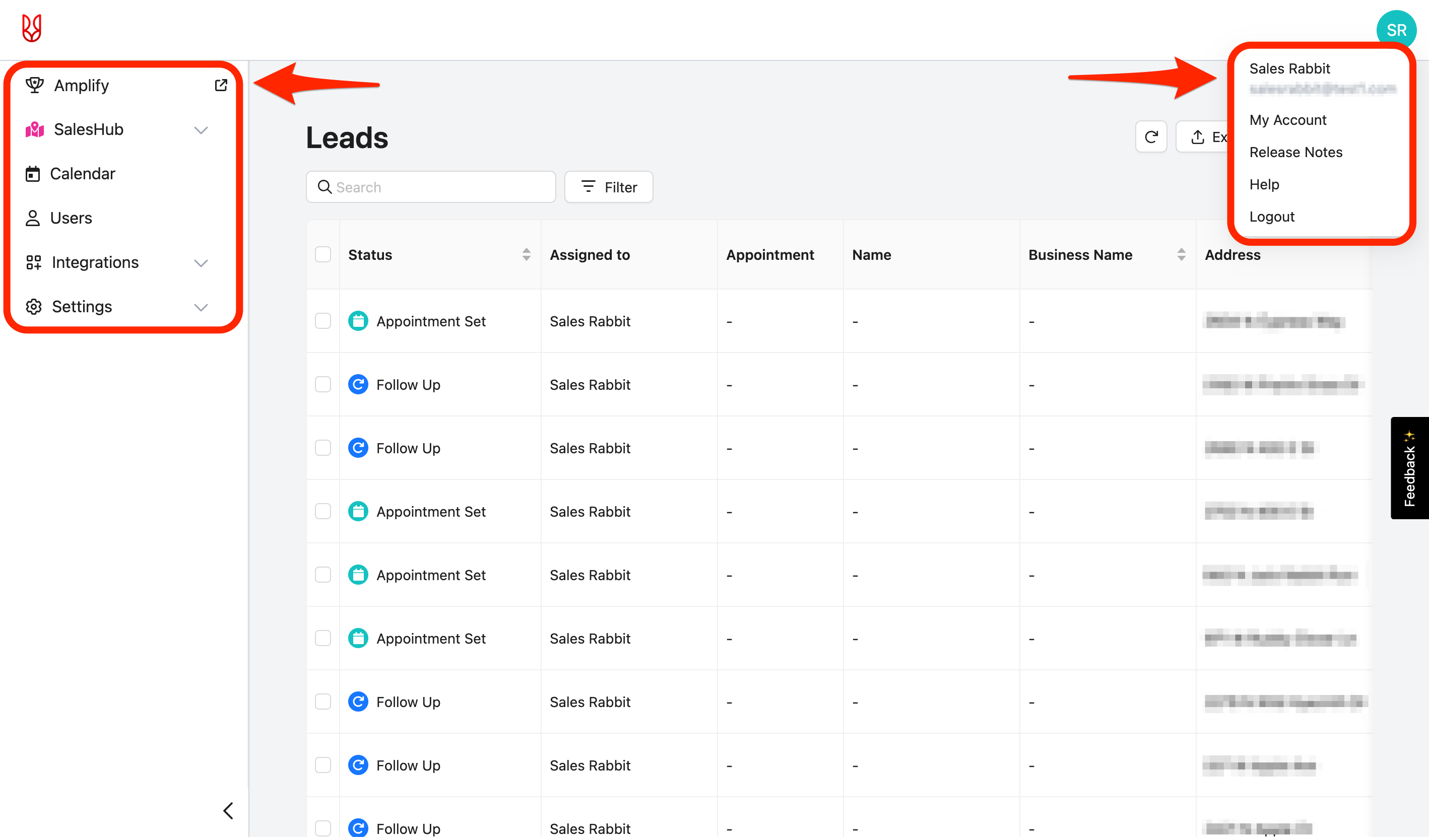Open Amplify external link icon
The image size is (1429, 840).
[x=221, y=86]
